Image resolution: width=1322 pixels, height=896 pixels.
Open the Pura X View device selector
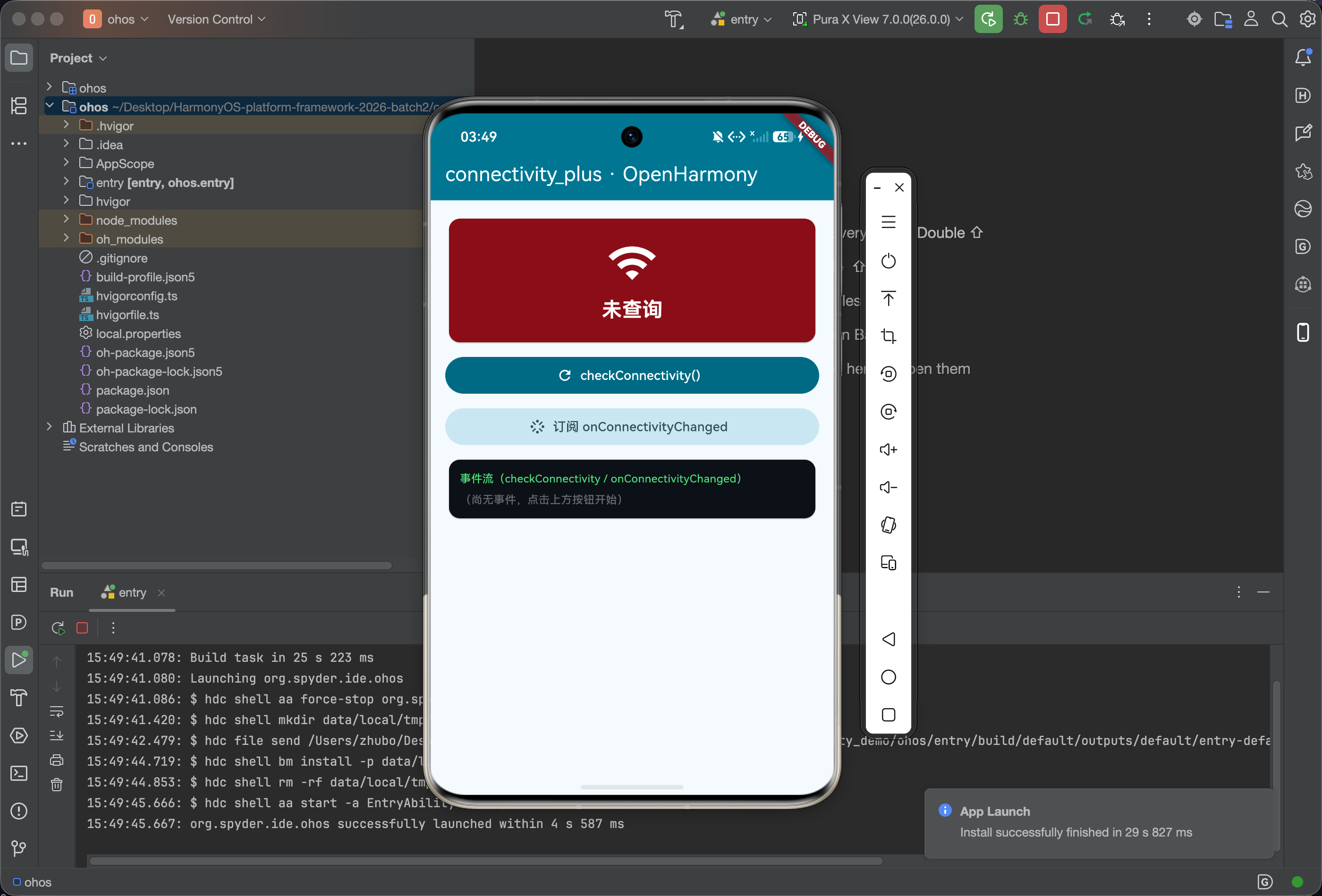pos(878,19)
